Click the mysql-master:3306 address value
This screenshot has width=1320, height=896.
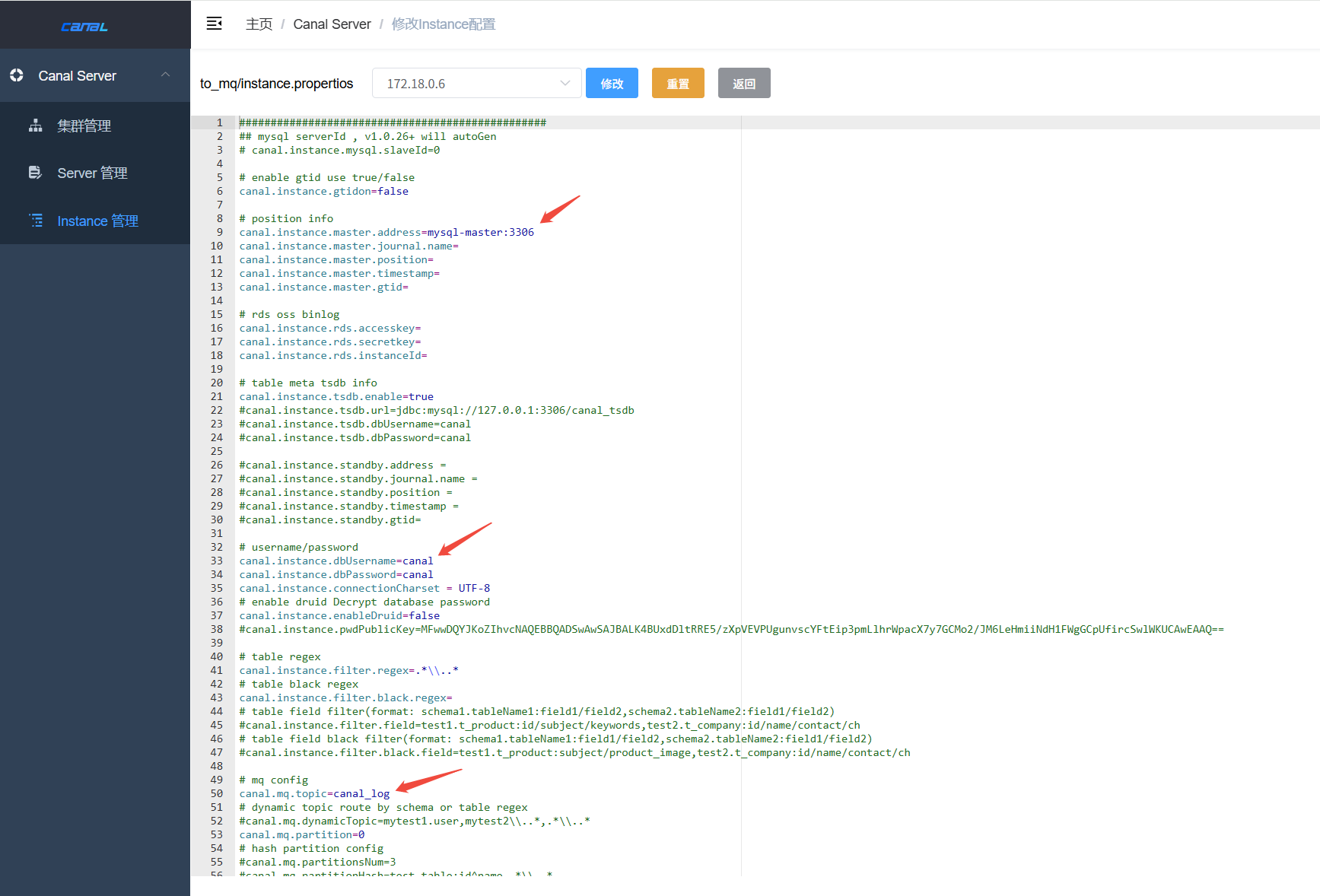click(481, 232)
